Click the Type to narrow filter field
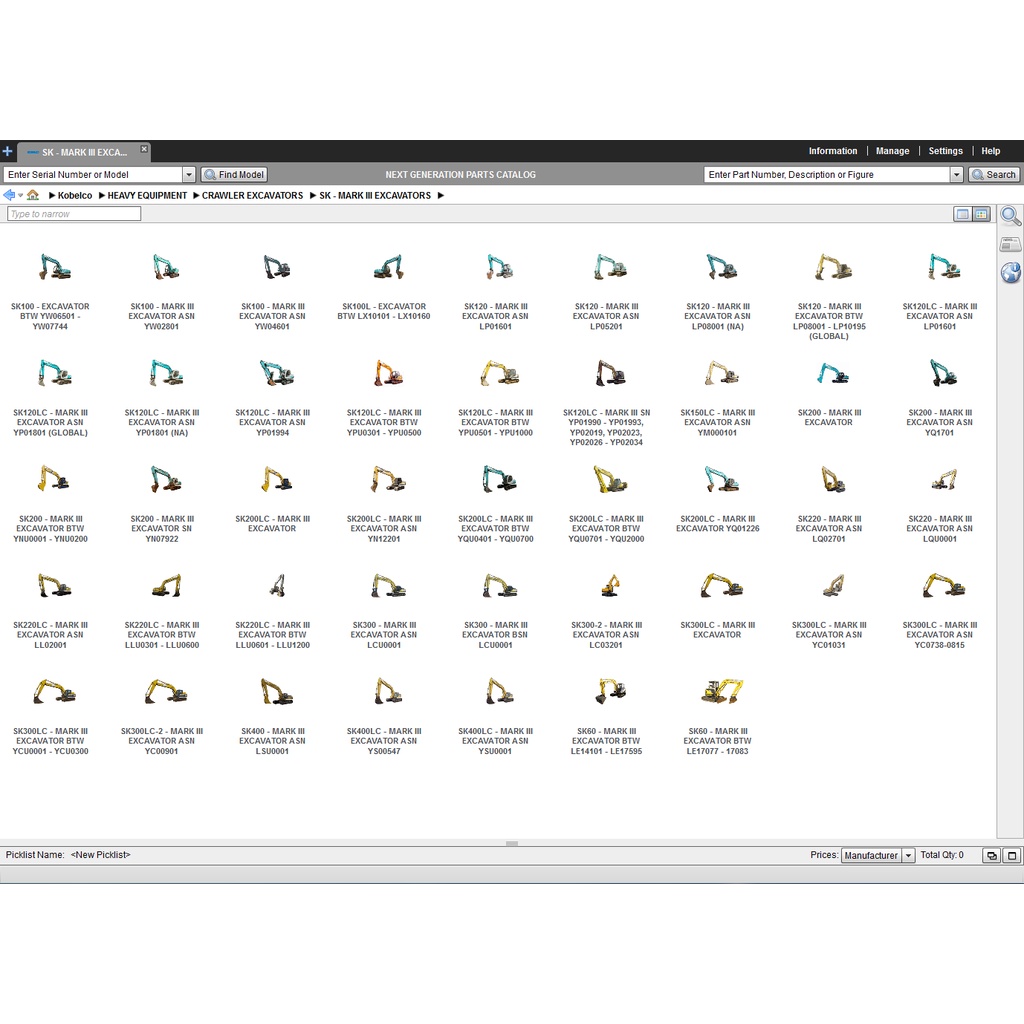This screenshot has width=1024, height=1024. click(74, 214)
